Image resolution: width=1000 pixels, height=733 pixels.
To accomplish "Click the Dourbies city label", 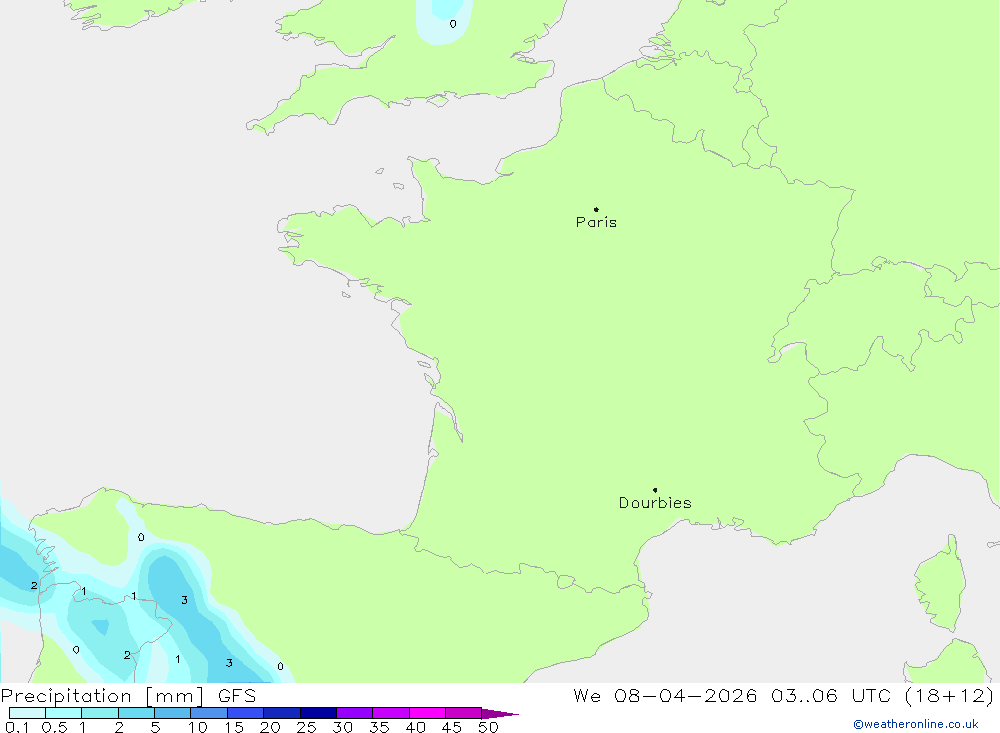I will point(655,503).
